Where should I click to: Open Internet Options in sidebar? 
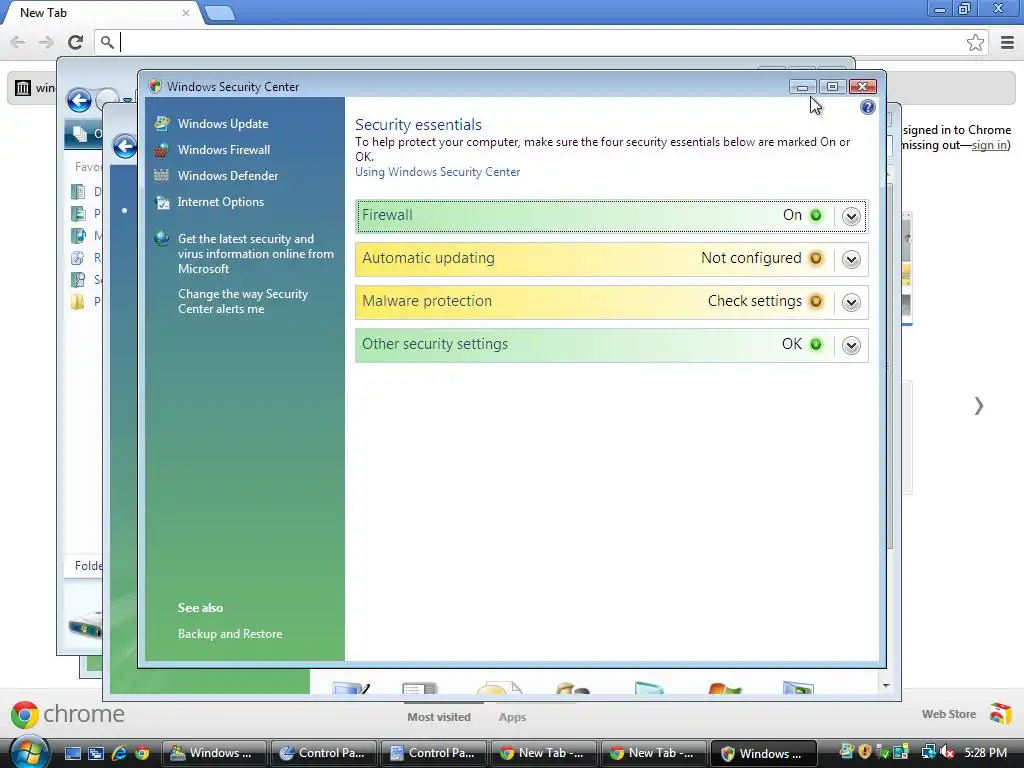(x=220, y=202)
